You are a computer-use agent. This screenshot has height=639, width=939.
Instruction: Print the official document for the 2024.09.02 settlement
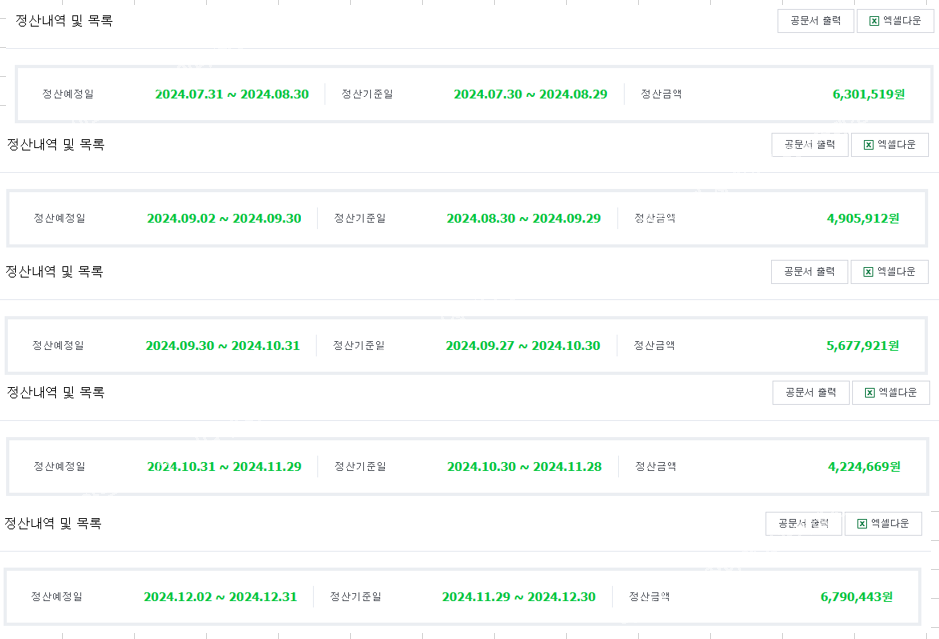point(809,145)
